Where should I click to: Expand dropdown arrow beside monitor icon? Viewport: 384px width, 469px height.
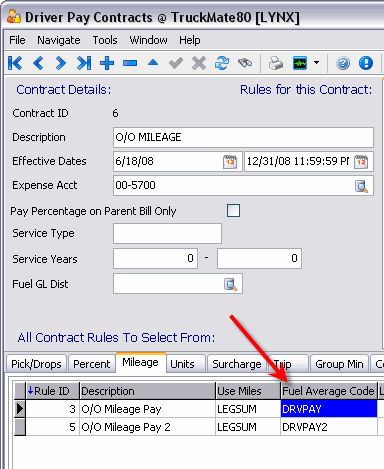click(x=316, y=62)
